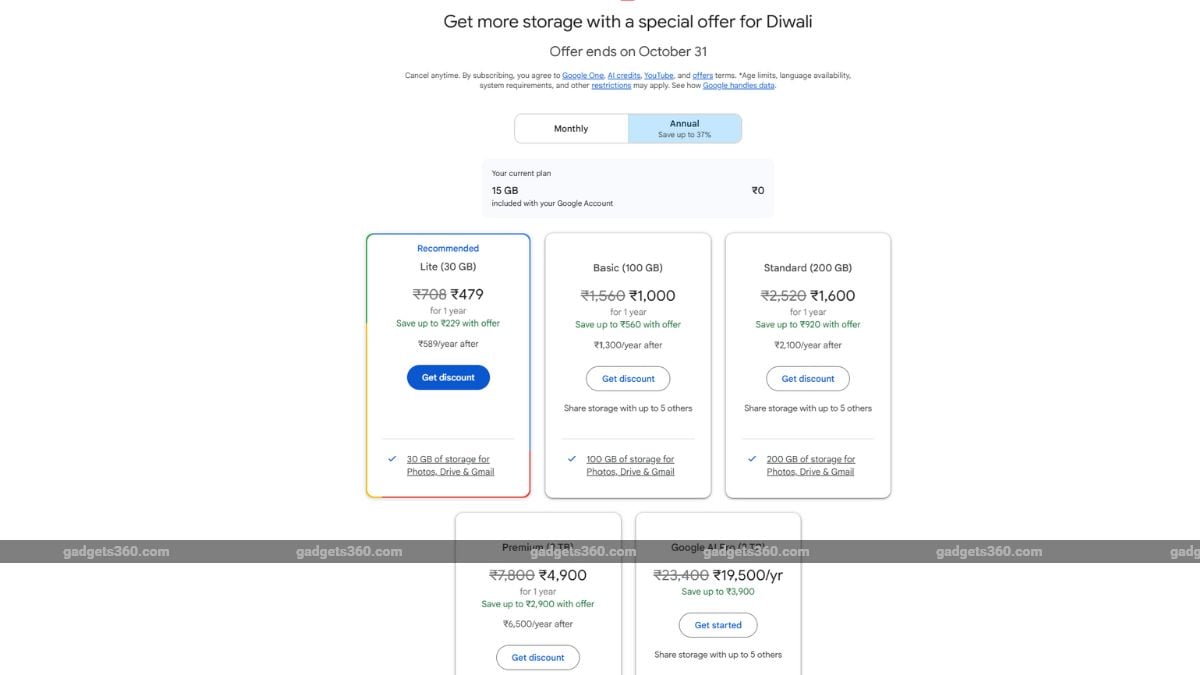Click the checkmark icon in the Standard plan
Screen dimensions: 1200x675
tap(752, 459)
